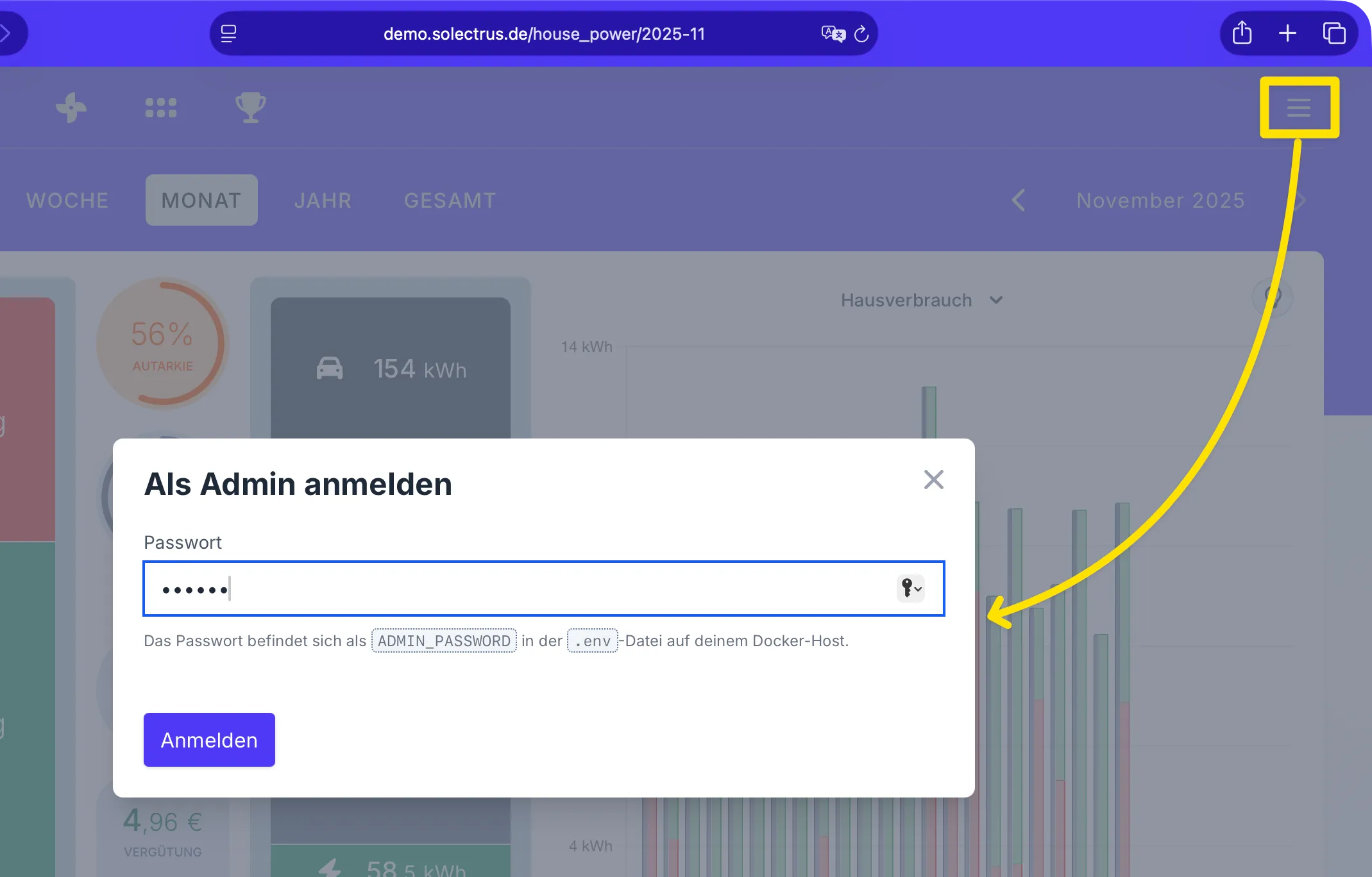
Task: Click the Anmelden button
Action: pos(208,739)
